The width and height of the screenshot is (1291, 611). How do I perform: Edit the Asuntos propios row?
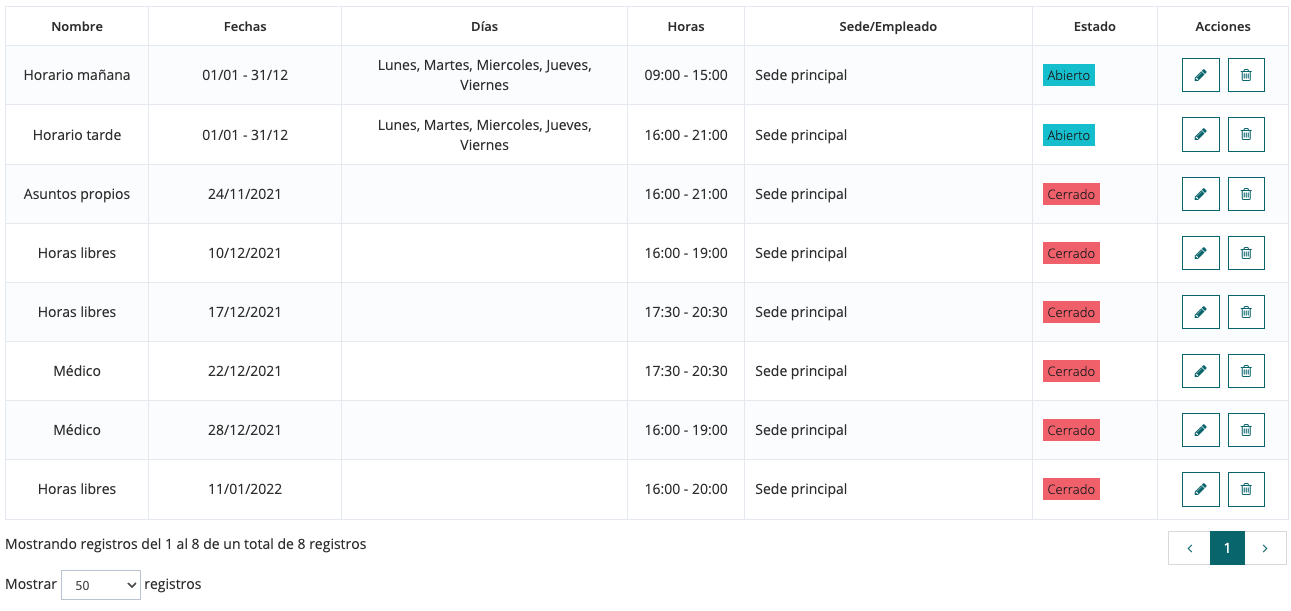(x=1200, y=194)
